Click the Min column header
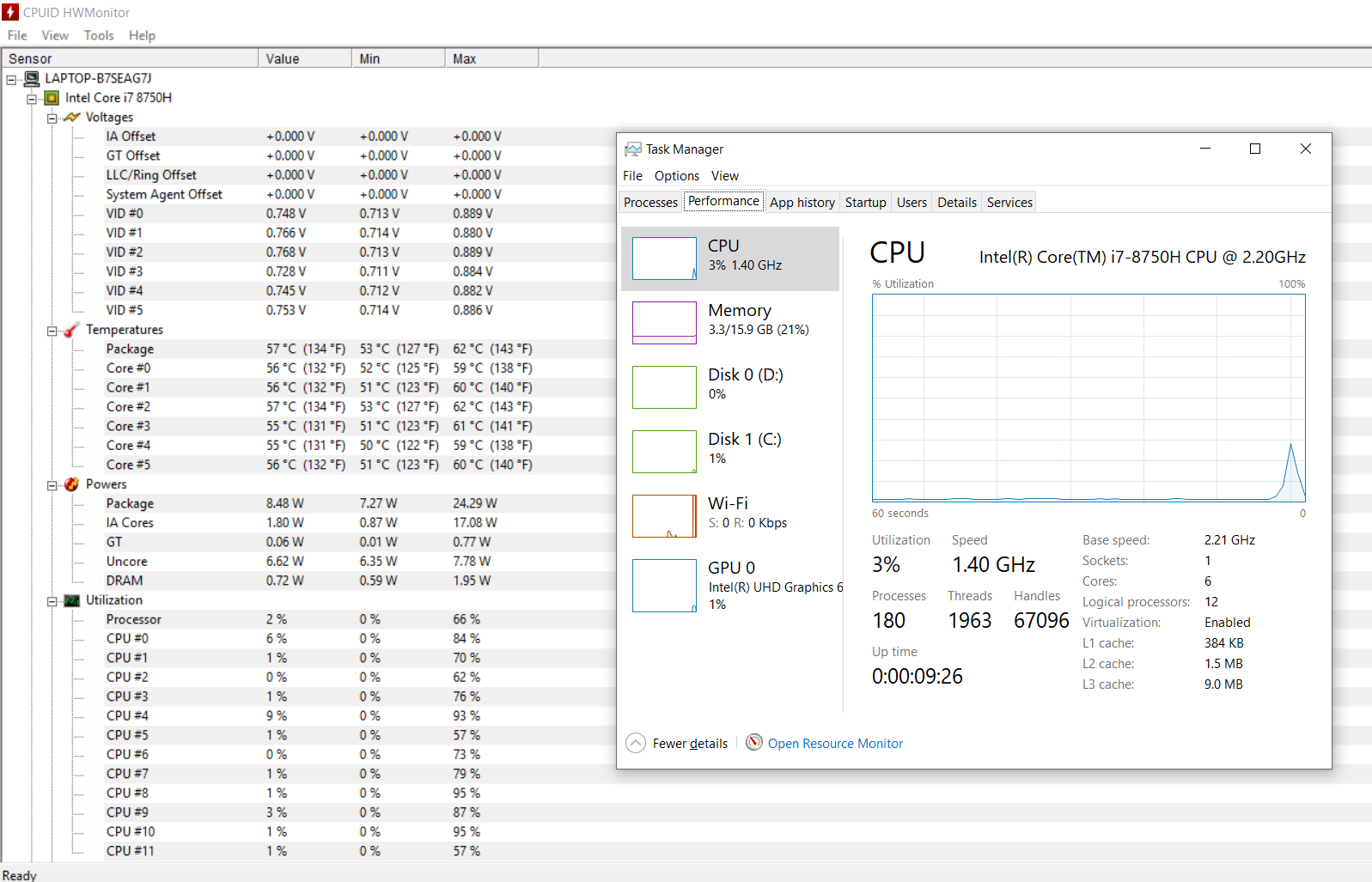 [399, 58]
